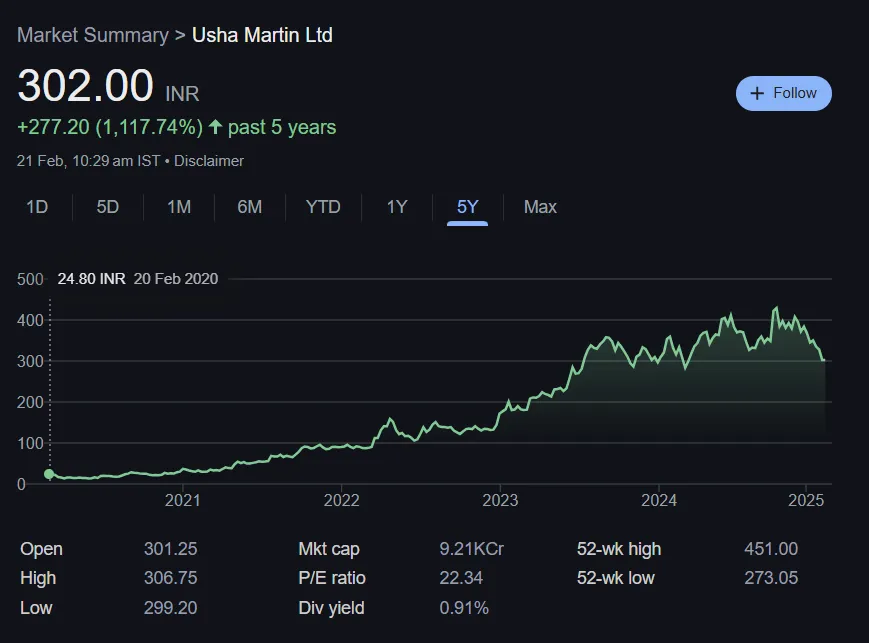This screenshot has height=643, width=869.
Task: Click the Follow button
Action: click(783, 93)
